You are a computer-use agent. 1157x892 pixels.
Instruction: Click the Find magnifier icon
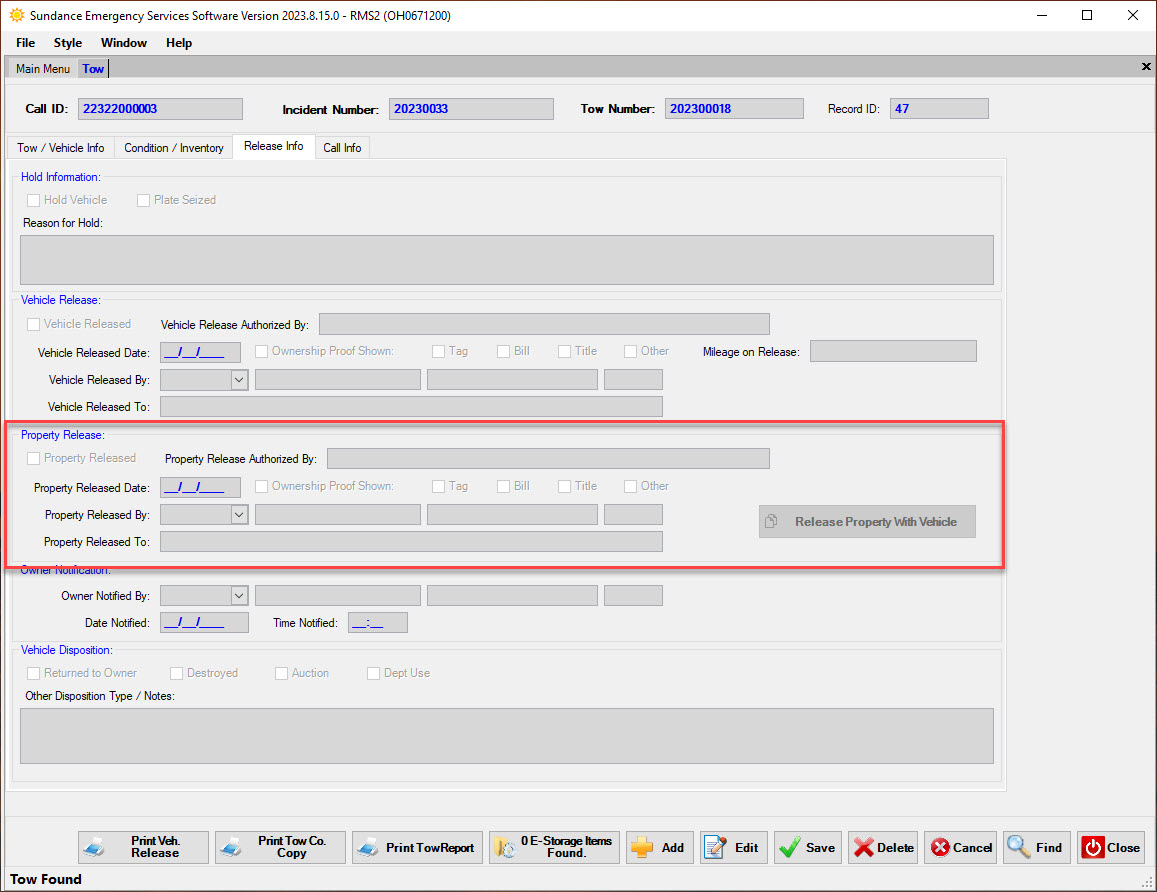click(x=1019, y=847)
